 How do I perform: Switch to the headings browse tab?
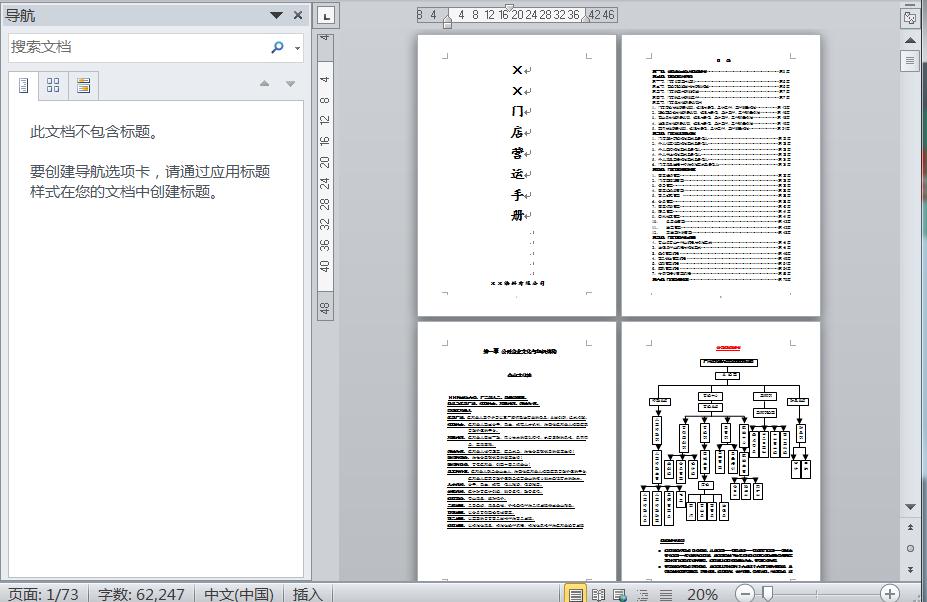coord(24,86)
